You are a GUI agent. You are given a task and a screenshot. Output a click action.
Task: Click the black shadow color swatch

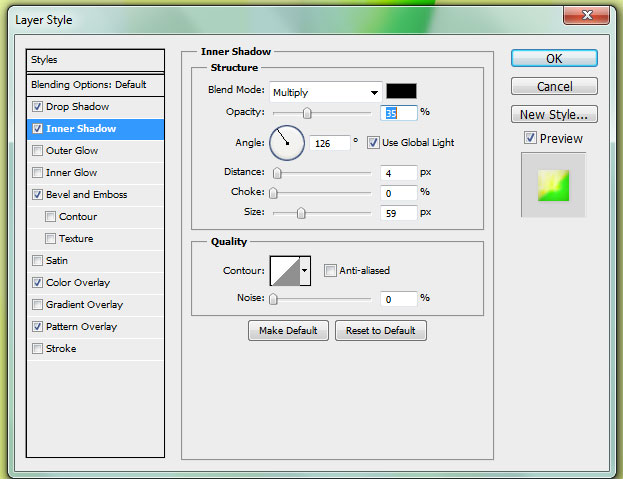pyautogui.click(x=402, y=91)
